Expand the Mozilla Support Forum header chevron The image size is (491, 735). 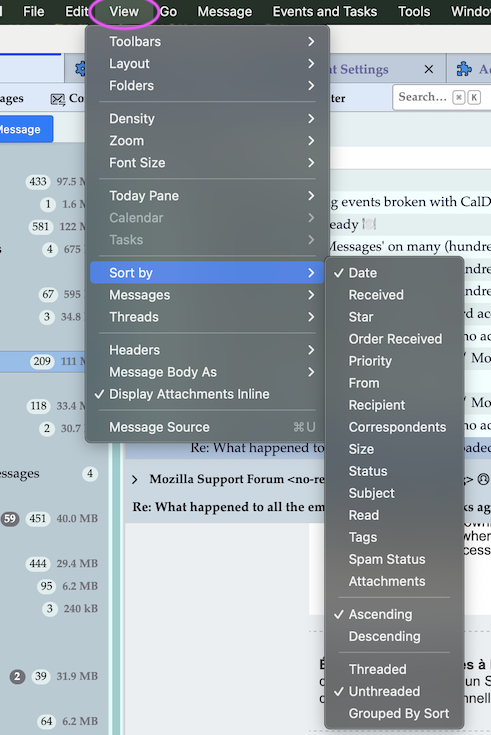coord(135,480)
